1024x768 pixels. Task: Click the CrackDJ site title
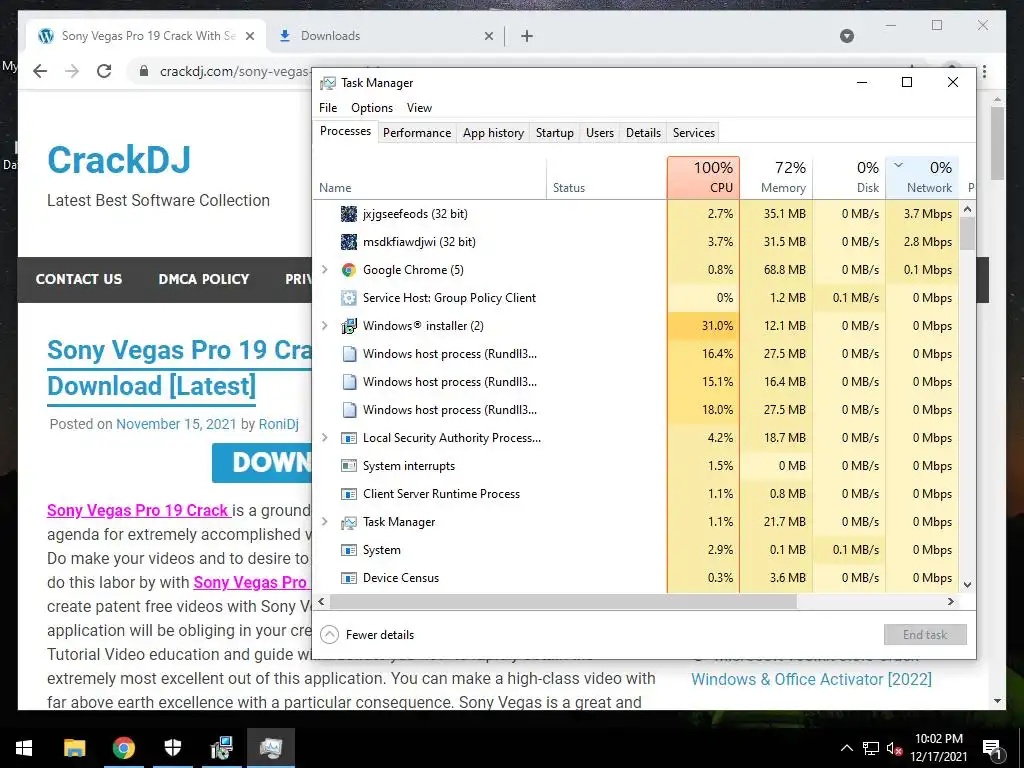[x=119, y=160]
